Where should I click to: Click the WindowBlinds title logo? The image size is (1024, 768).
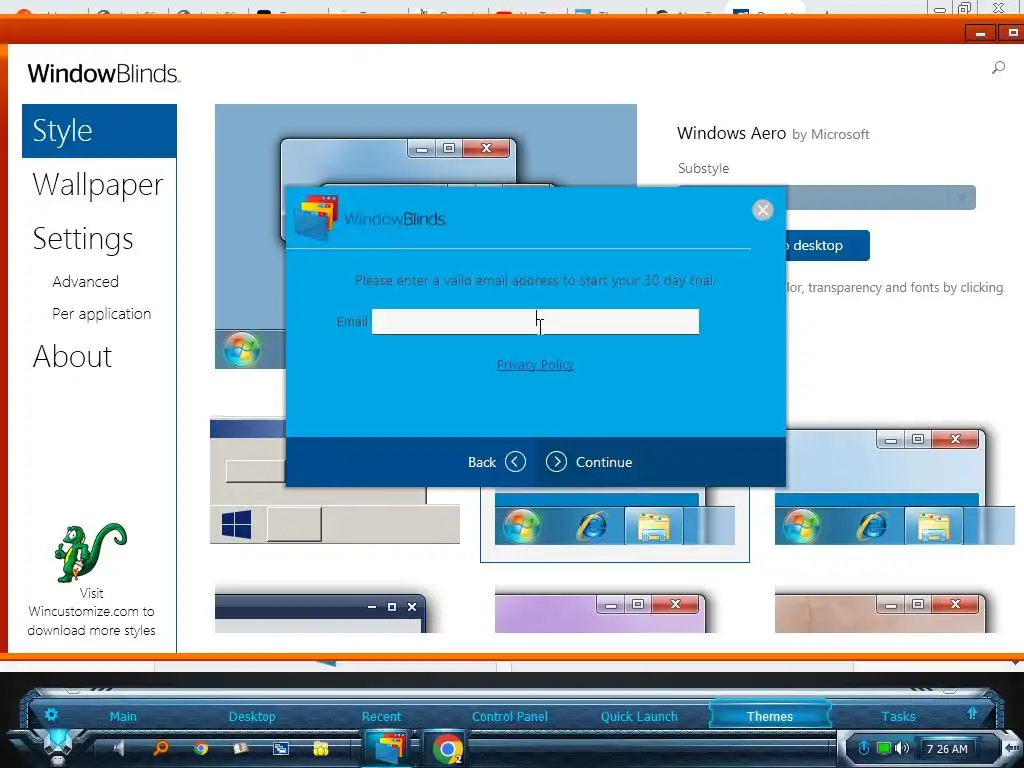(103, 73)
